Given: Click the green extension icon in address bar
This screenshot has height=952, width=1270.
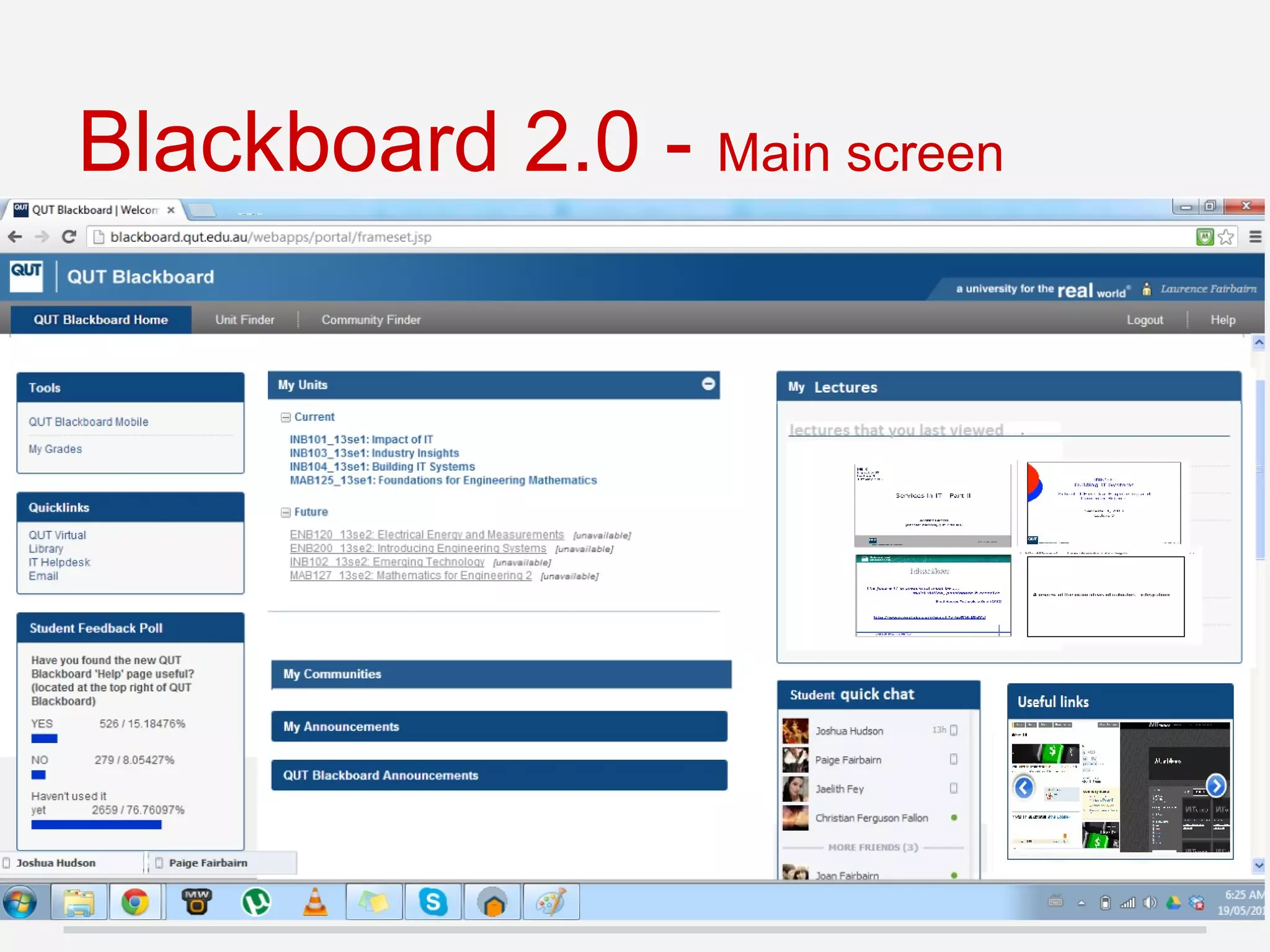Looking at the screenshot, I should 1204,237.
